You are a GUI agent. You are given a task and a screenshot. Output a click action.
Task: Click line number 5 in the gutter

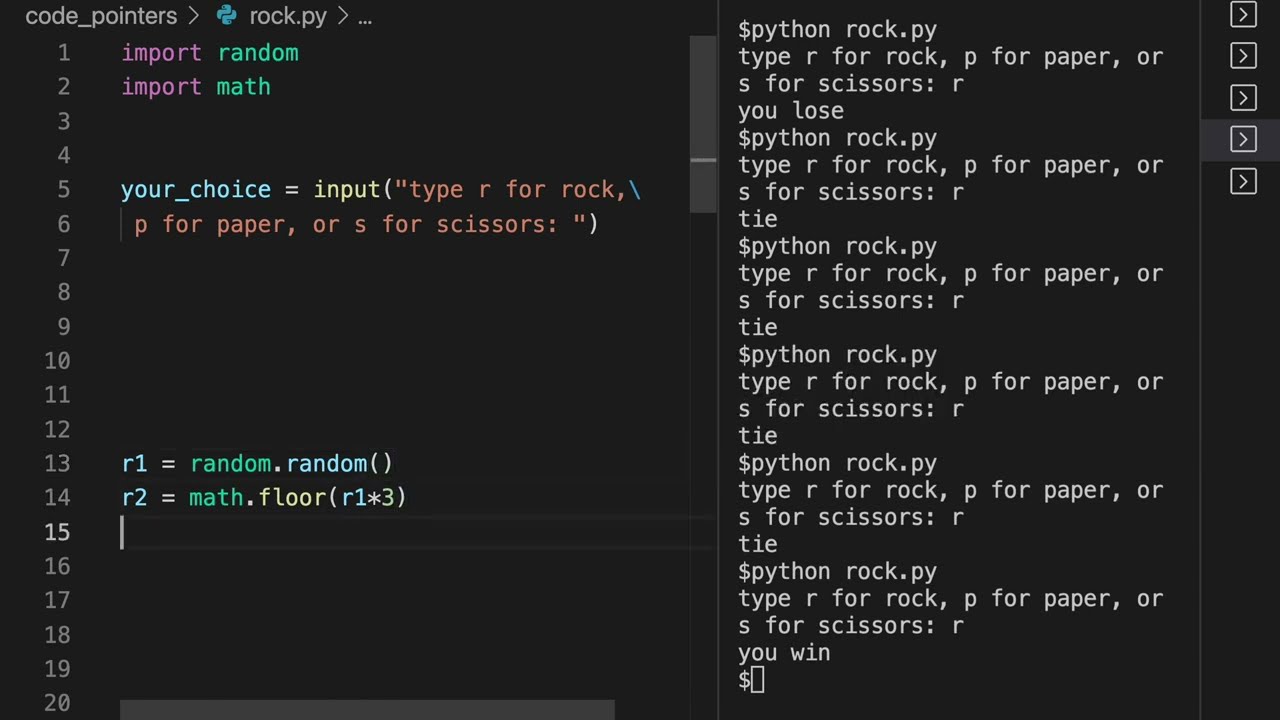pyautogui.click(x=64, y=190)
